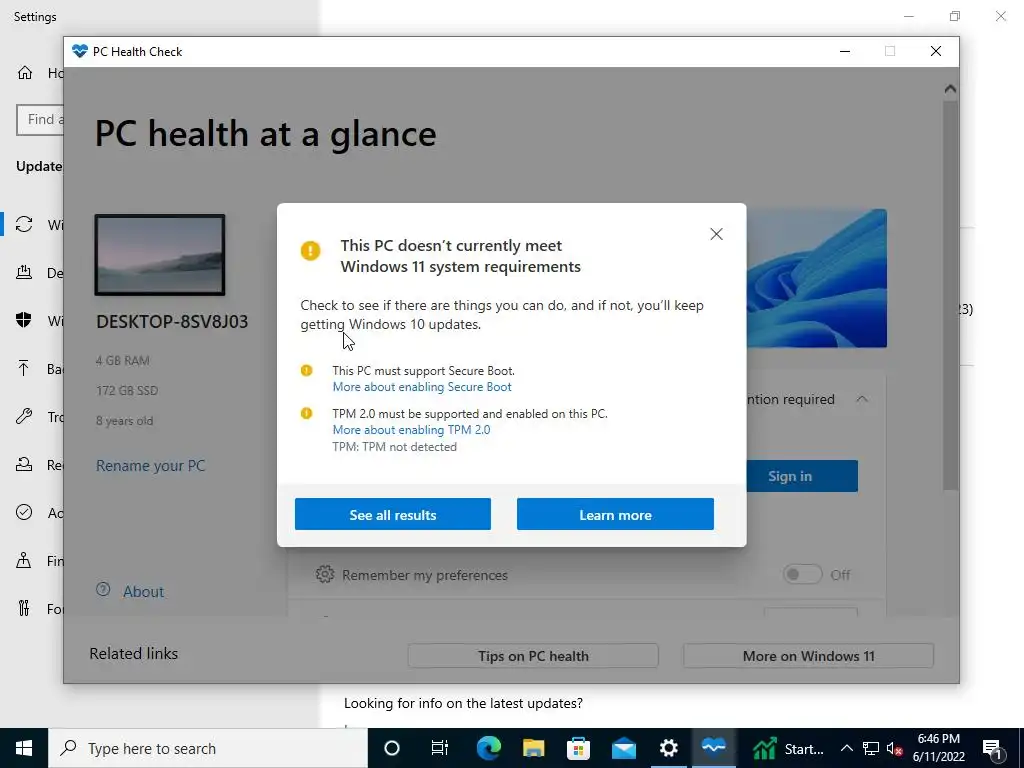Image resolution: width=1024 pixels, height=768 pixels.
Task: Click the network tray icon
Action: click(x=871, y=748)
